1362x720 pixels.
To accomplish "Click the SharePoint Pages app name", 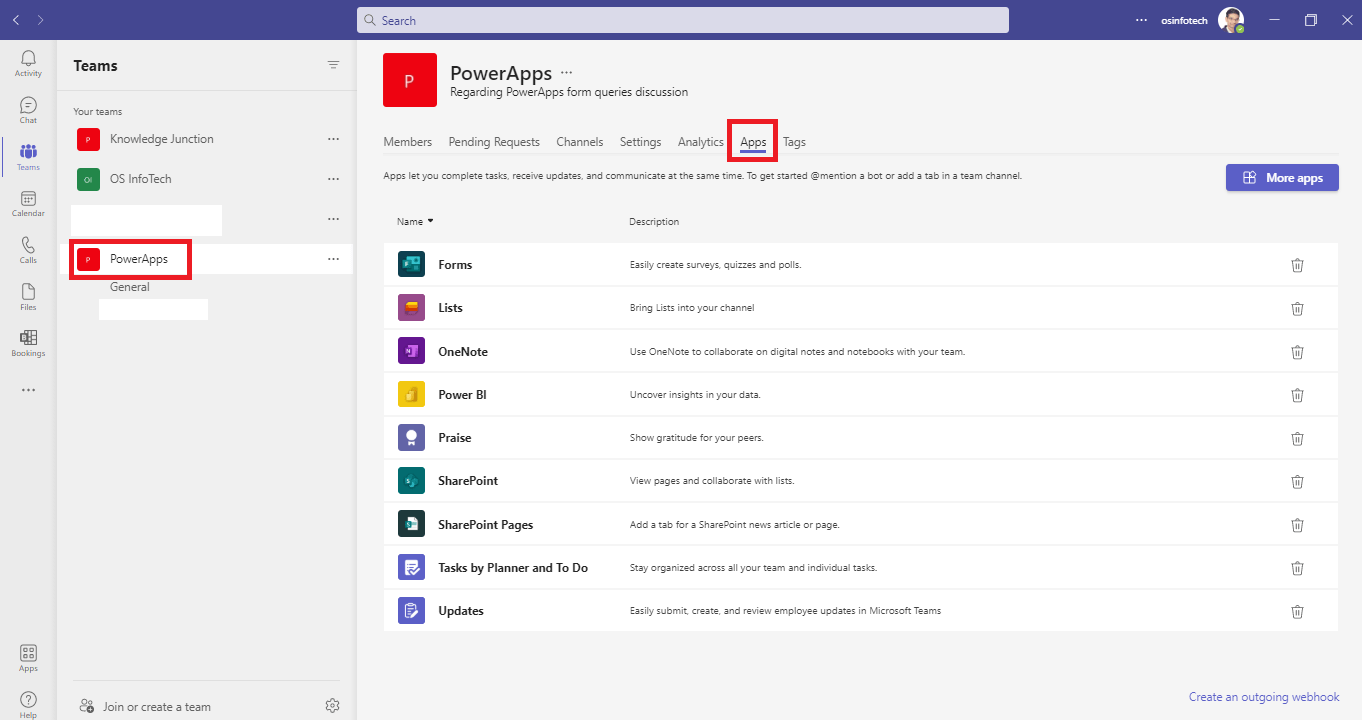I will [x=486, y=525].
